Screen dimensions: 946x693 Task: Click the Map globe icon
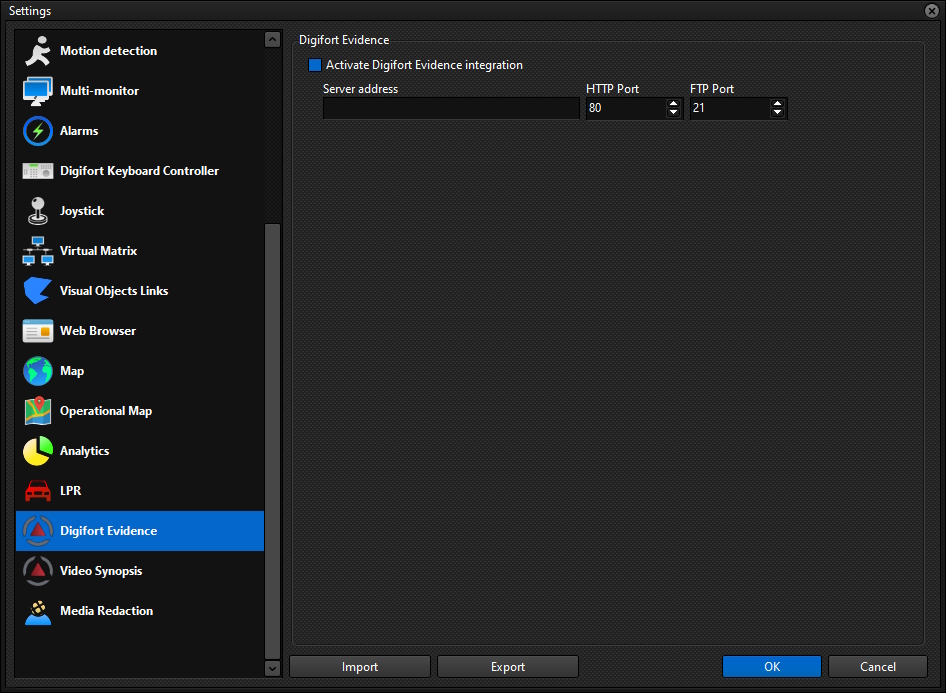click(x=38, y=371)
